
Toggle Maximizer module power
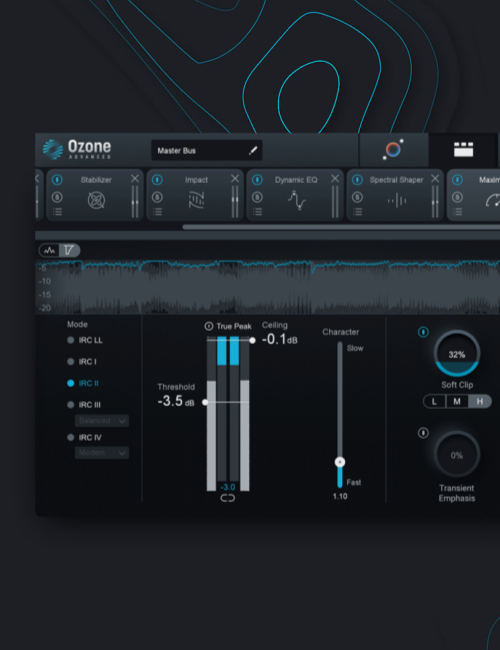pos(457,179)
